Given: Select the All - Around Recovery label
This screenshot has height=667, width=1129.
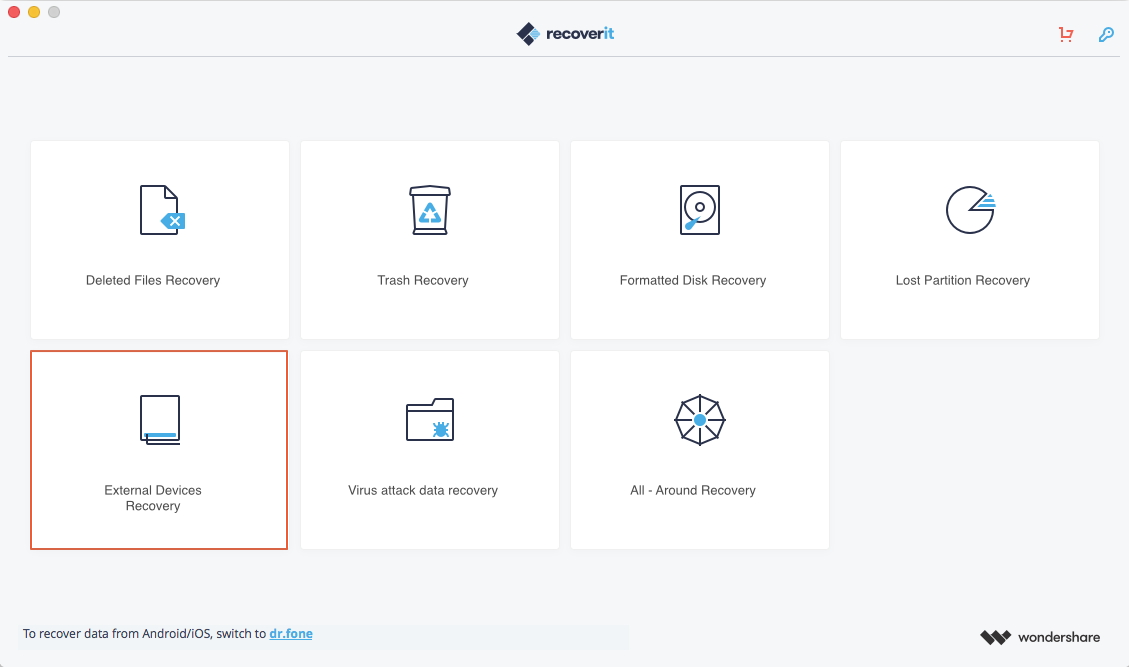Looking at the screenshot, I should [x=693, y=491].
